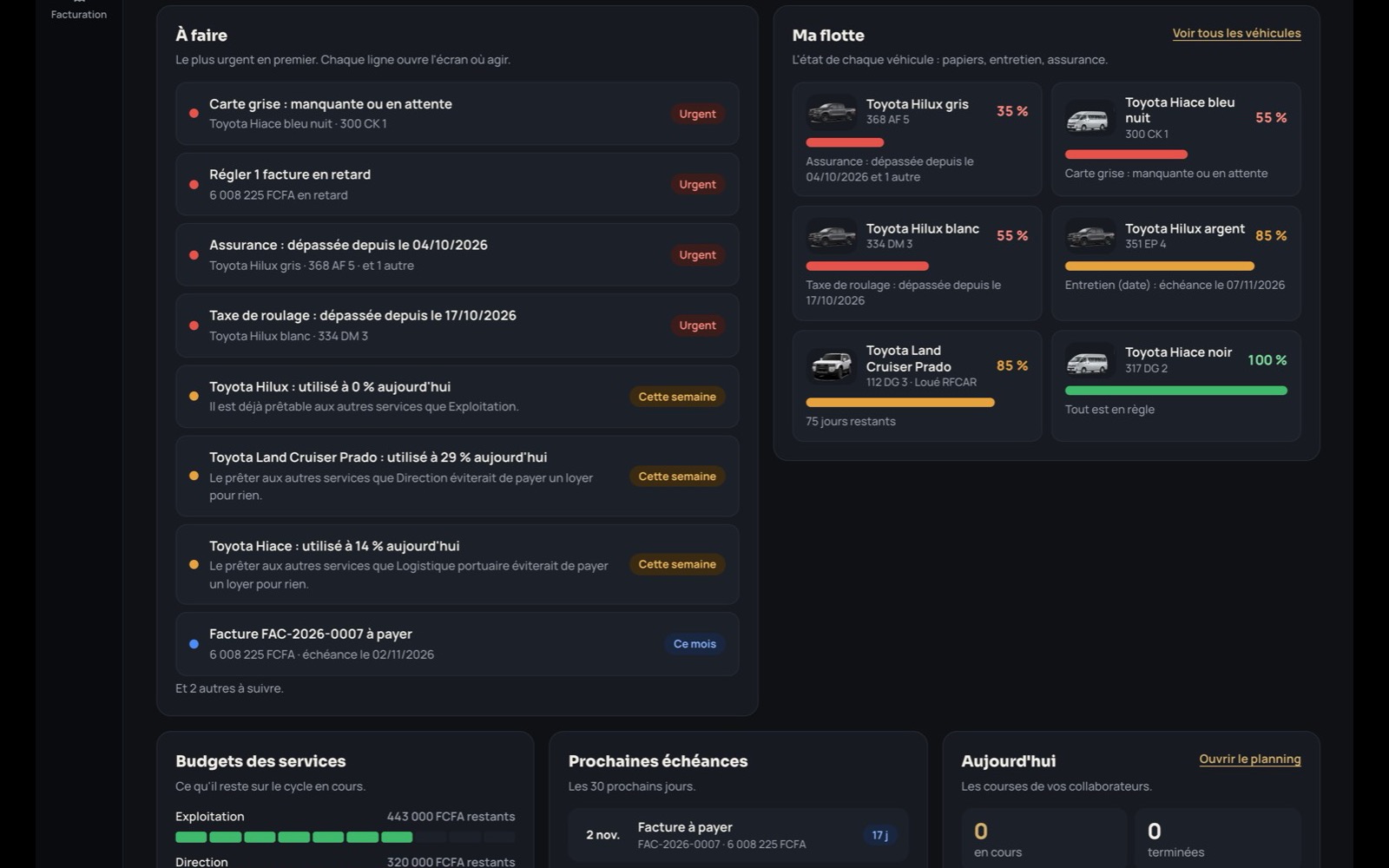Click Toyota Hiace noir vehicle thumbnail
This screenshot has height=868, width=1389.
[1089, 360]
